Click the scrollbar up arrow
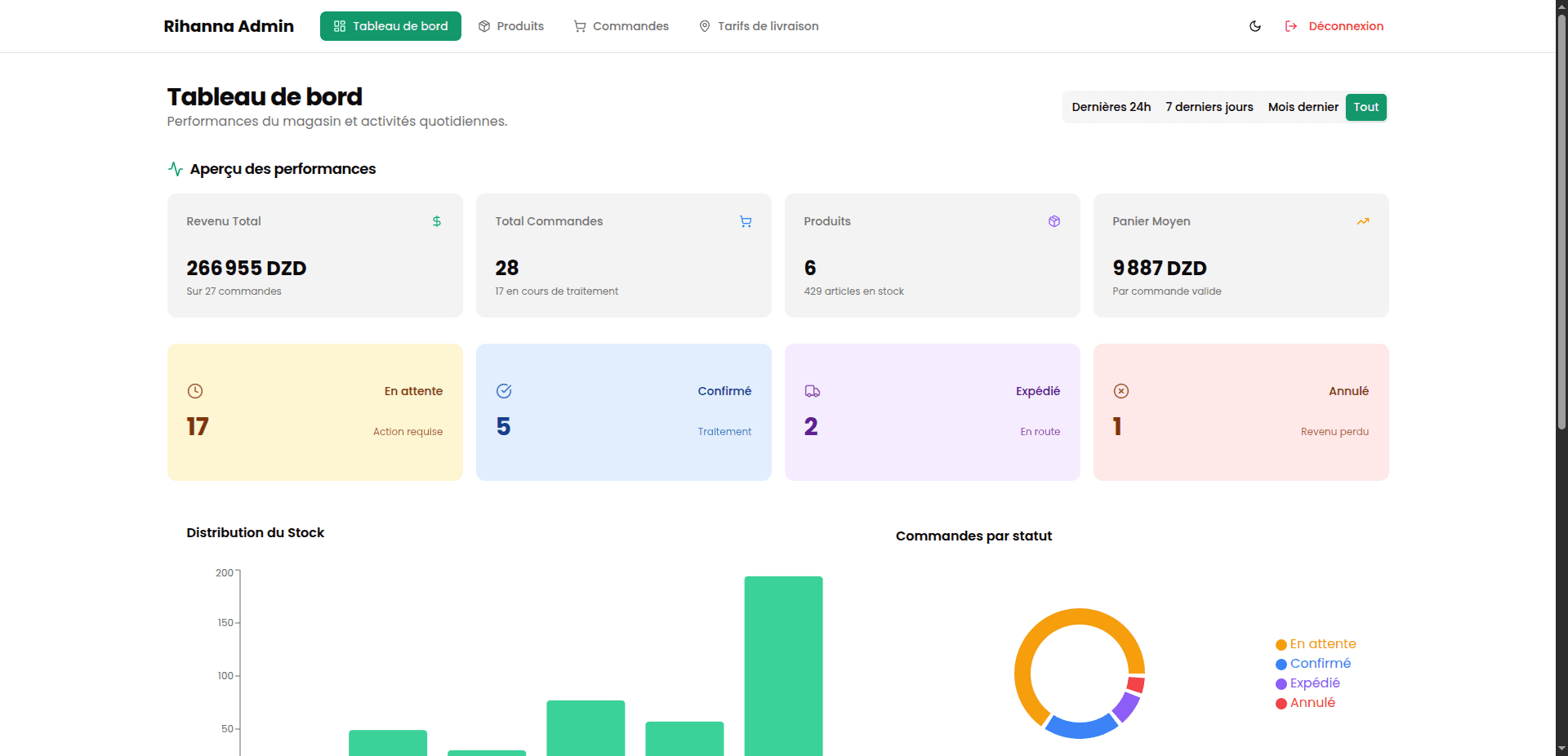 tap(1561, 7)
